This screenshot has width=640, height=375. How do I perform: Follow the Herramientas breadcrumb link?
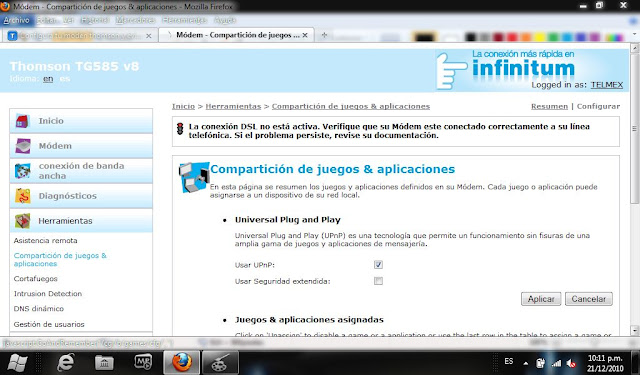click(233, 107)
